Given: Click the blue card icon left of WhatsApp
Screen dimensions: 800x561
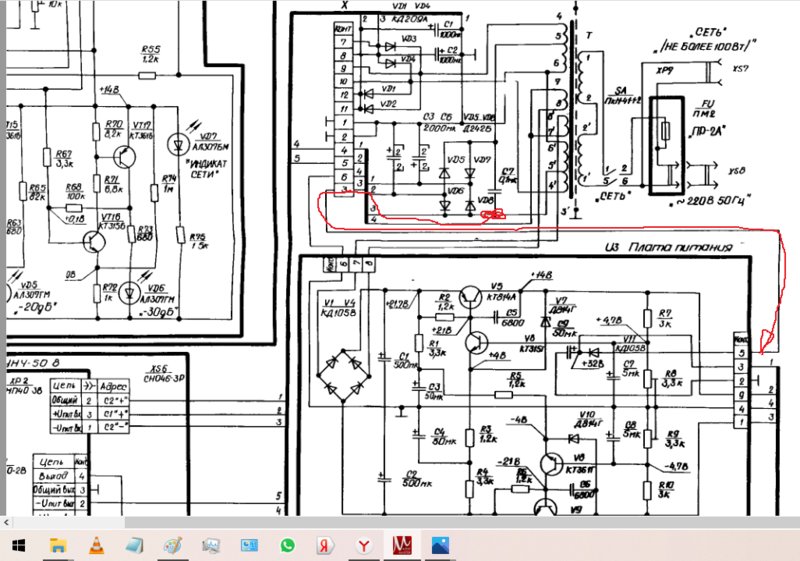Looking at the screenshot, I should coord(249,546).
